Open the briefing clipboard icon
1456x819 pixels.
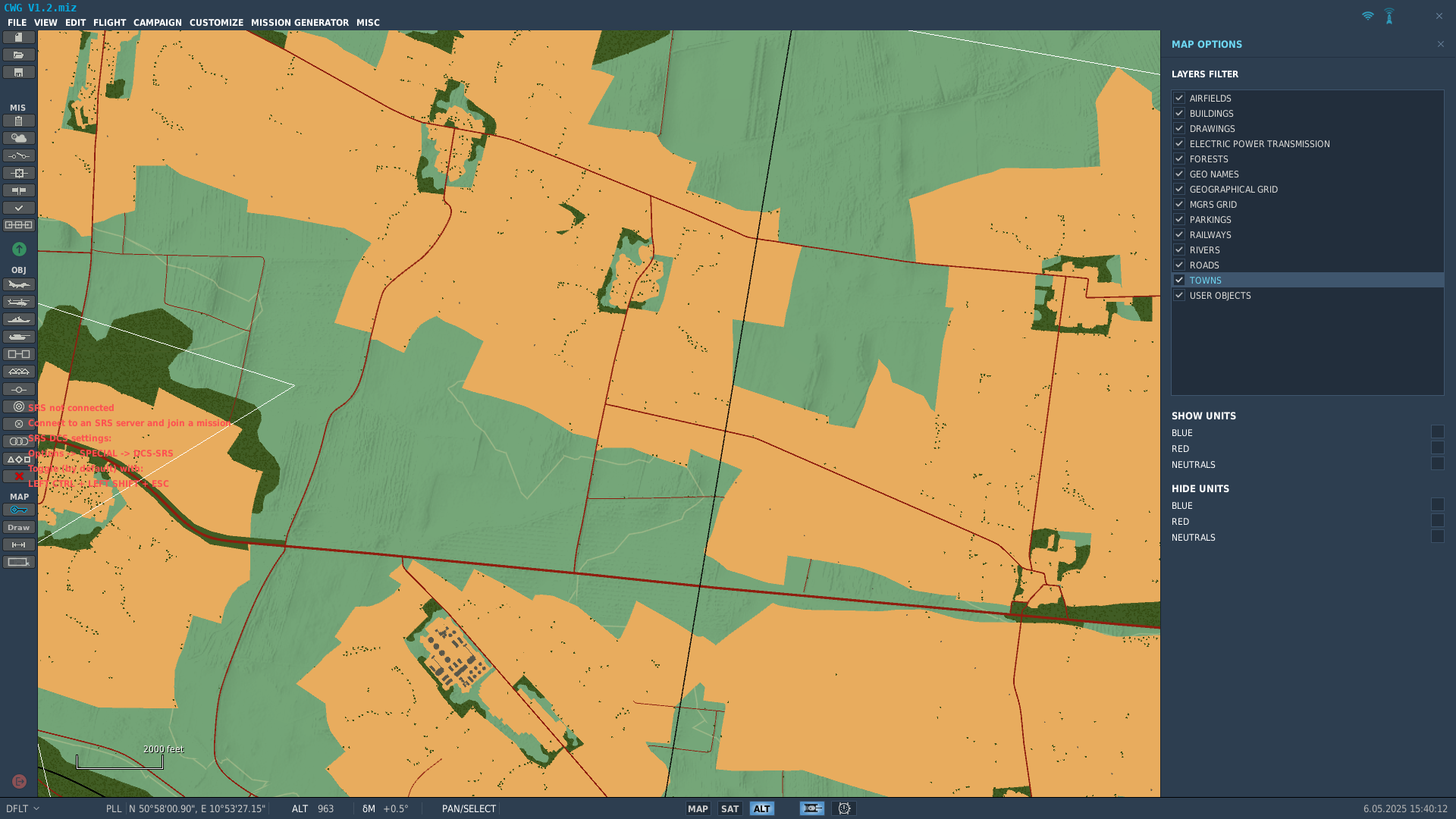click(x=18, y=121)
